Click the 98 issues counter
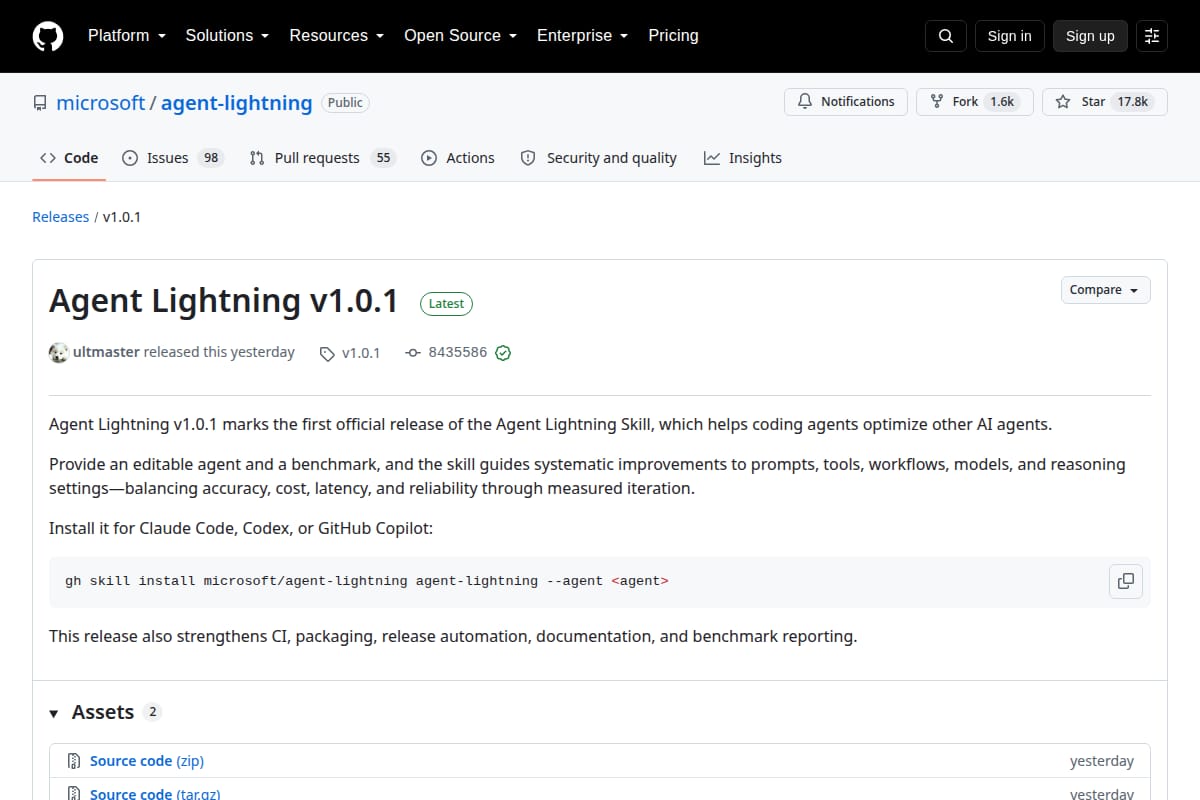This screenshot has height=800, width=1200. point(210,158)
